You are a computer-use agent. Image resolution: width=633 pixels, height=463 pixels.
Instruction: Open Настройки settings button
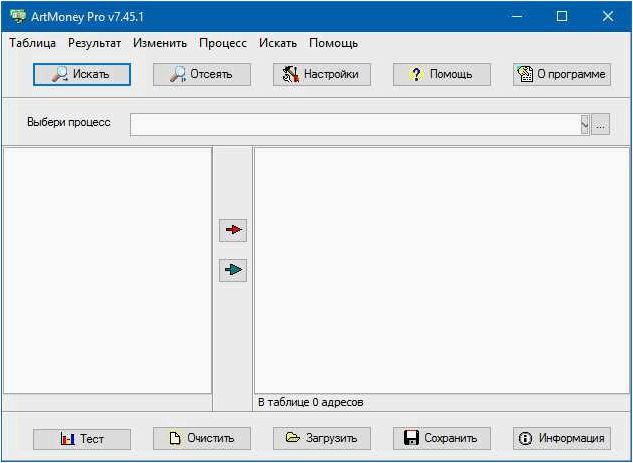click(x=322, y=74)
